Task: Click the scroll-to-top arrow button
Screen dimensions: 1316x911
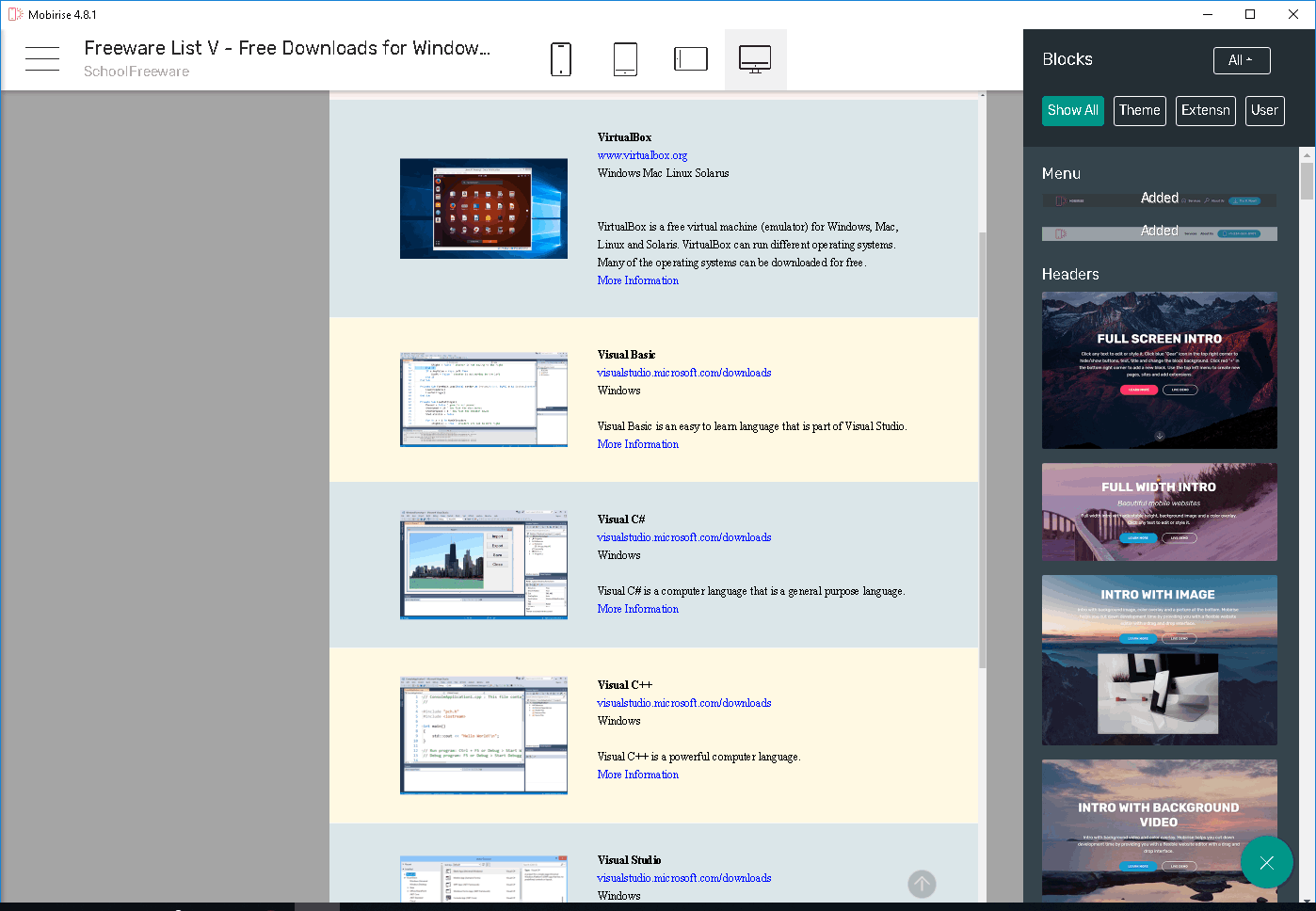Action: [922, 884]
